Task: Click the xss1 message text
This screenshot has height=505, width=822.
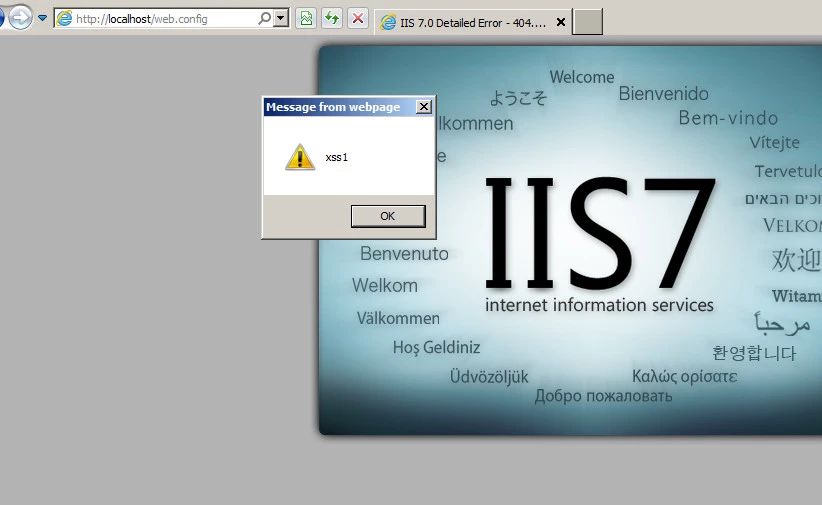Action: pyautogui.click(x=337, y=157)
